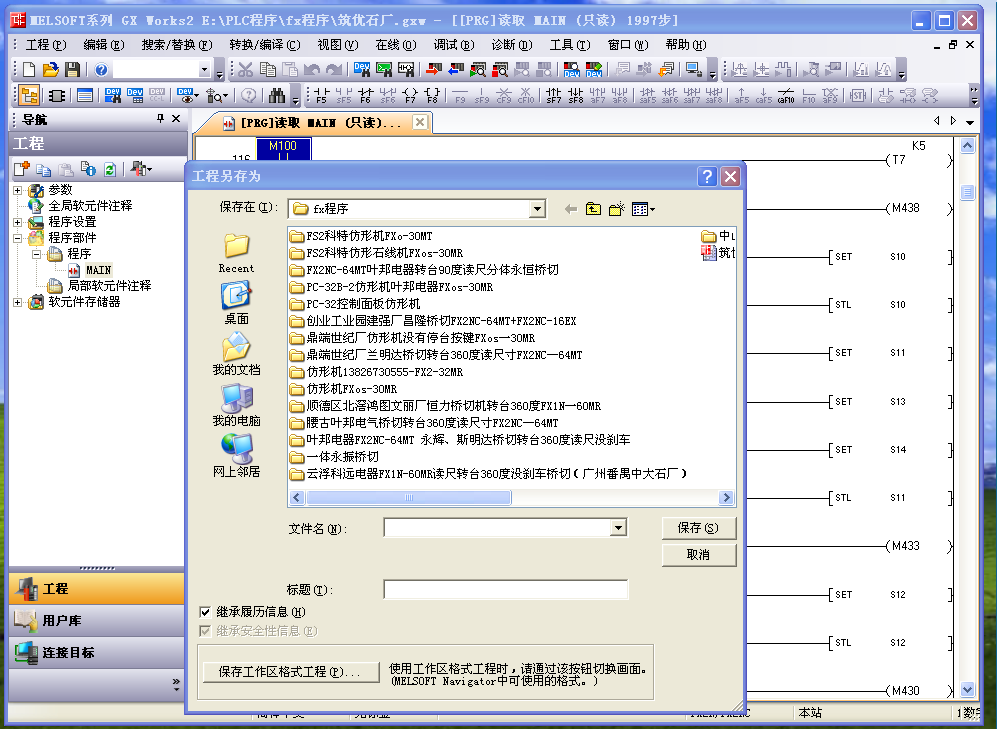Click the binoculars find device icon
This screenshot has width=997, height=729.
click(274, 96)
